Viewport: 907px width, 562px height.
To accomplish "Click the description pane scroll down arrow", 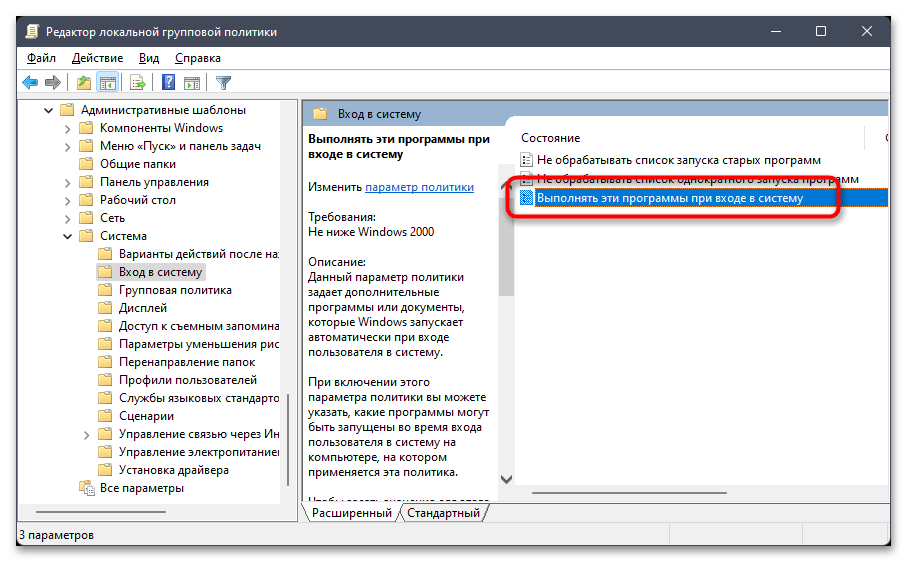I will coord(507,479).
